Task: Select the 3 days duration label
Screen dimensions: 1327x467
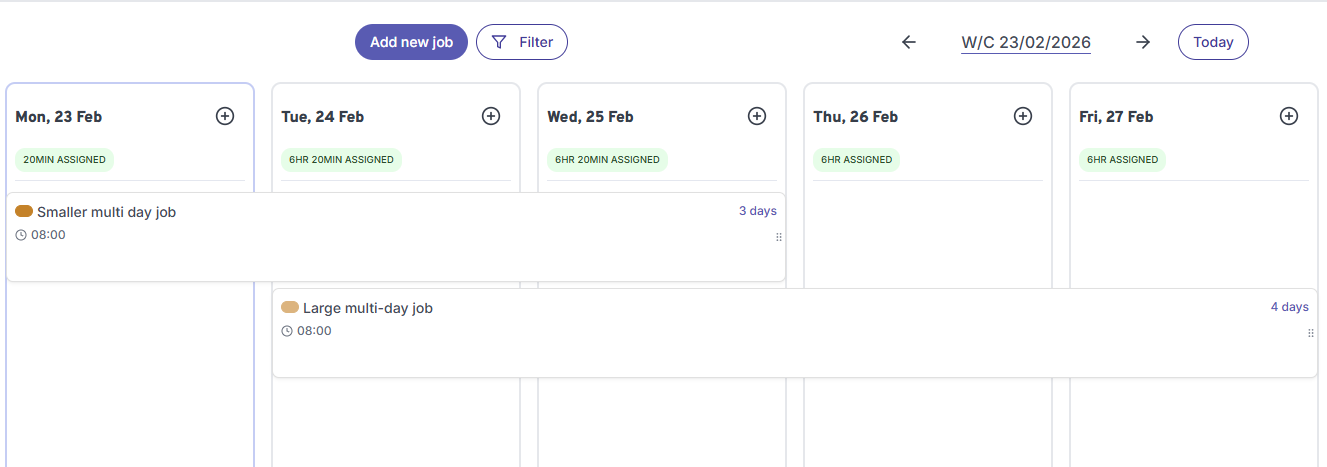Action: click(x=757, y=211)
